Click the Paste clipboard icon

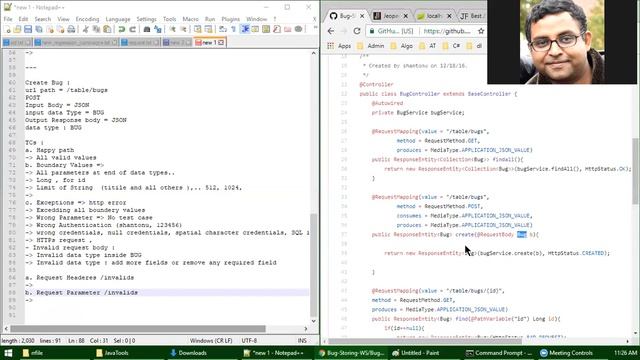pos(107,29)
